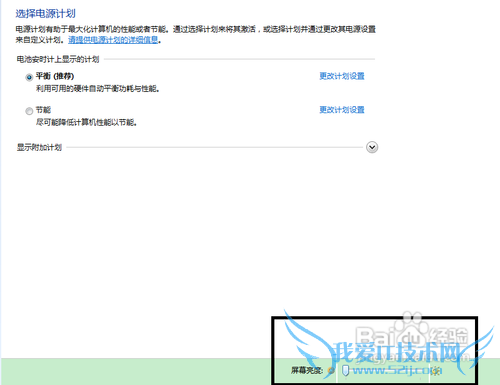
Task: Open 更改计划设置 for the 平衡 plan
Action: click(342, 76)
